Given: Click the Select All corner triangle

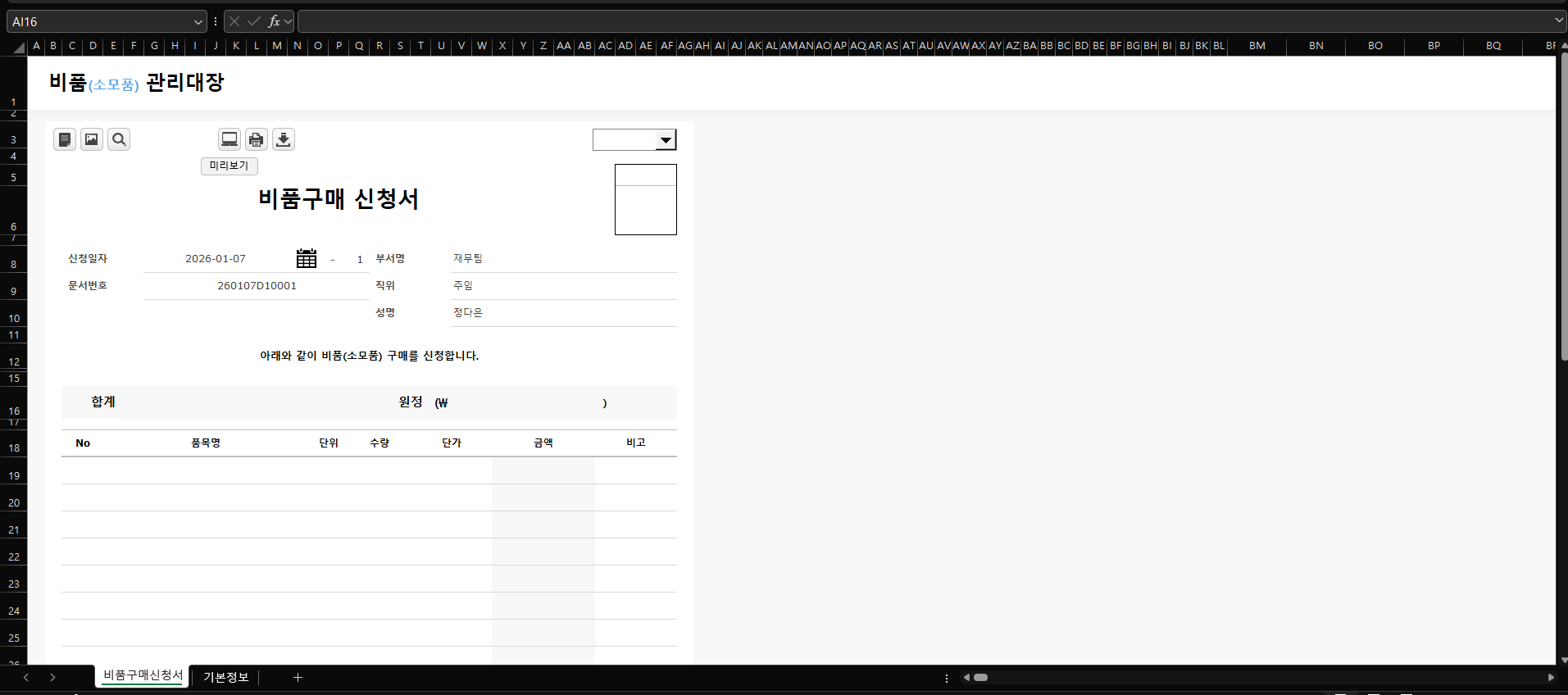Looking at the screenshot, I should (18, 48).
